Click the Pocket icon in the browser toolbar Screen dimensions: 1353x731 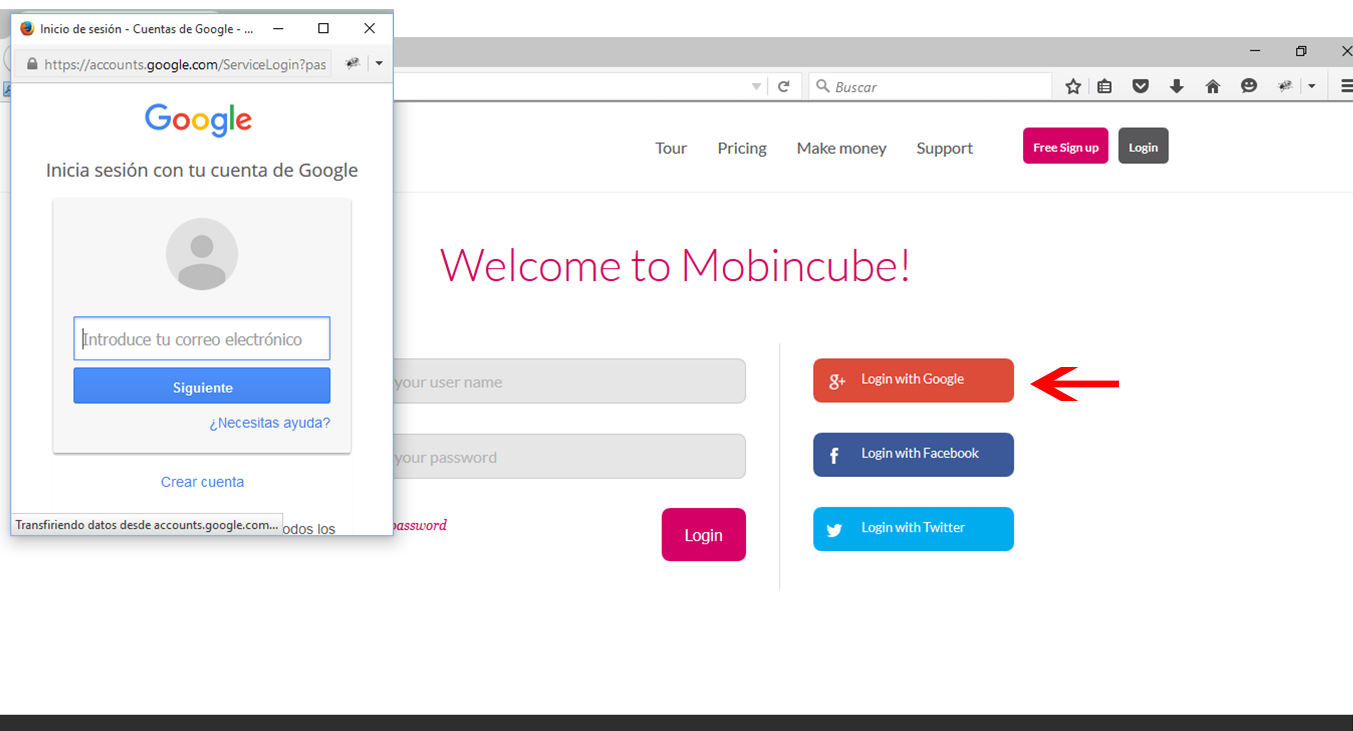click(1140, 87)
